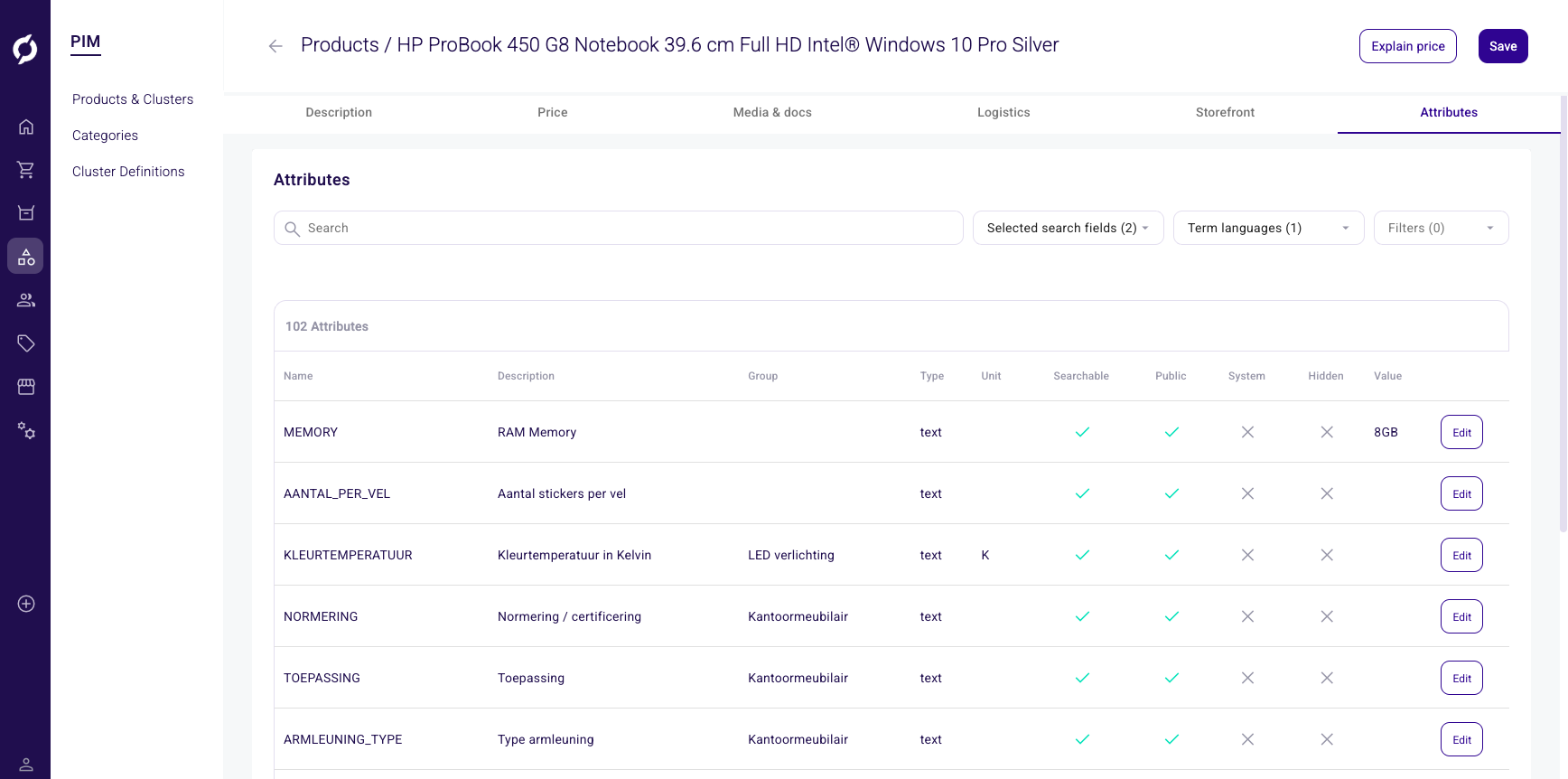The width and height of the screenshot is (1568, 779).
Task: Open Cluster Definitions link
Action: [x=128, y=172]
